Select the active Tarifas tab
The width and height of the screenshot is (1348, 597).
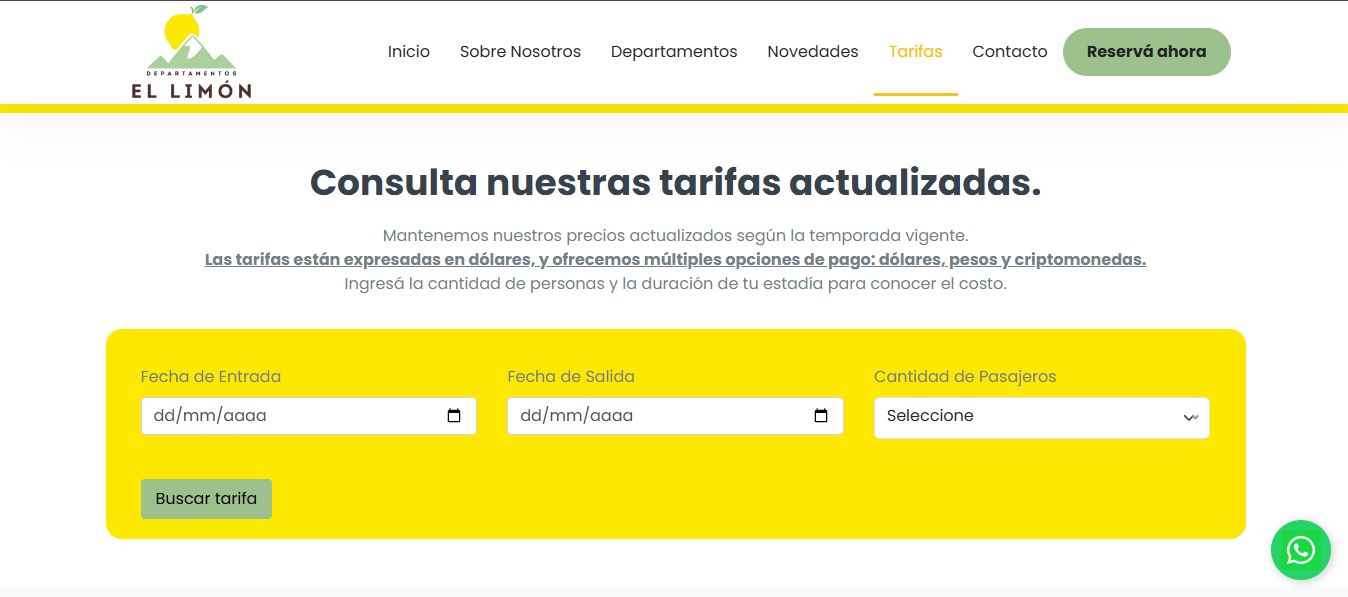(x=915, y=51)
